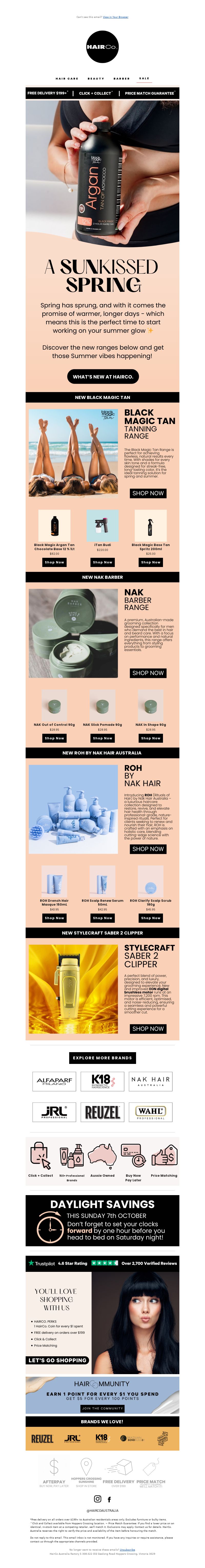
Task: Open the SALE menu item
Action: [x=144, y=79]
